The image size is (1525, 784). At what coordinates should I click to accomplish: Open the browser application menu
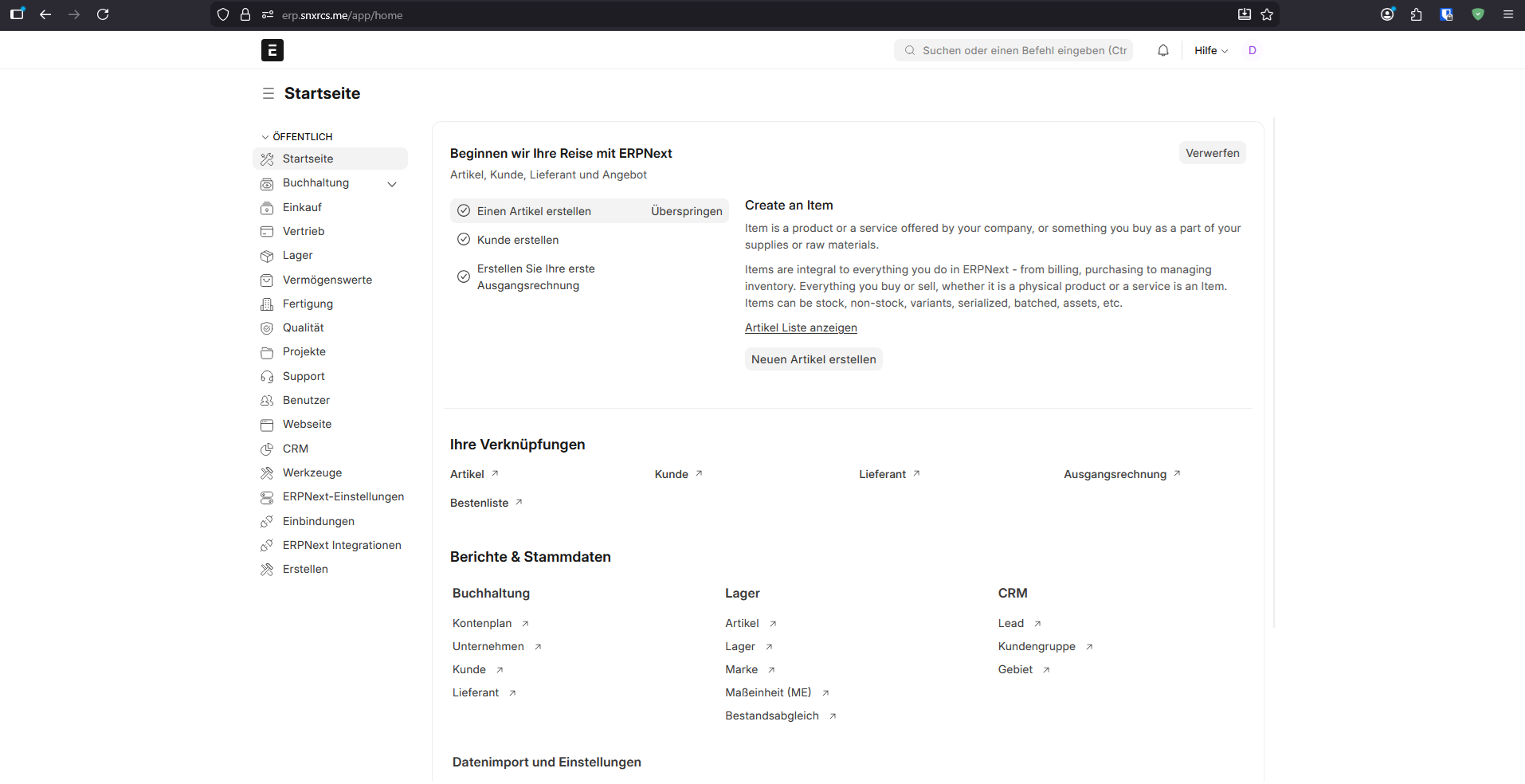1508,14
